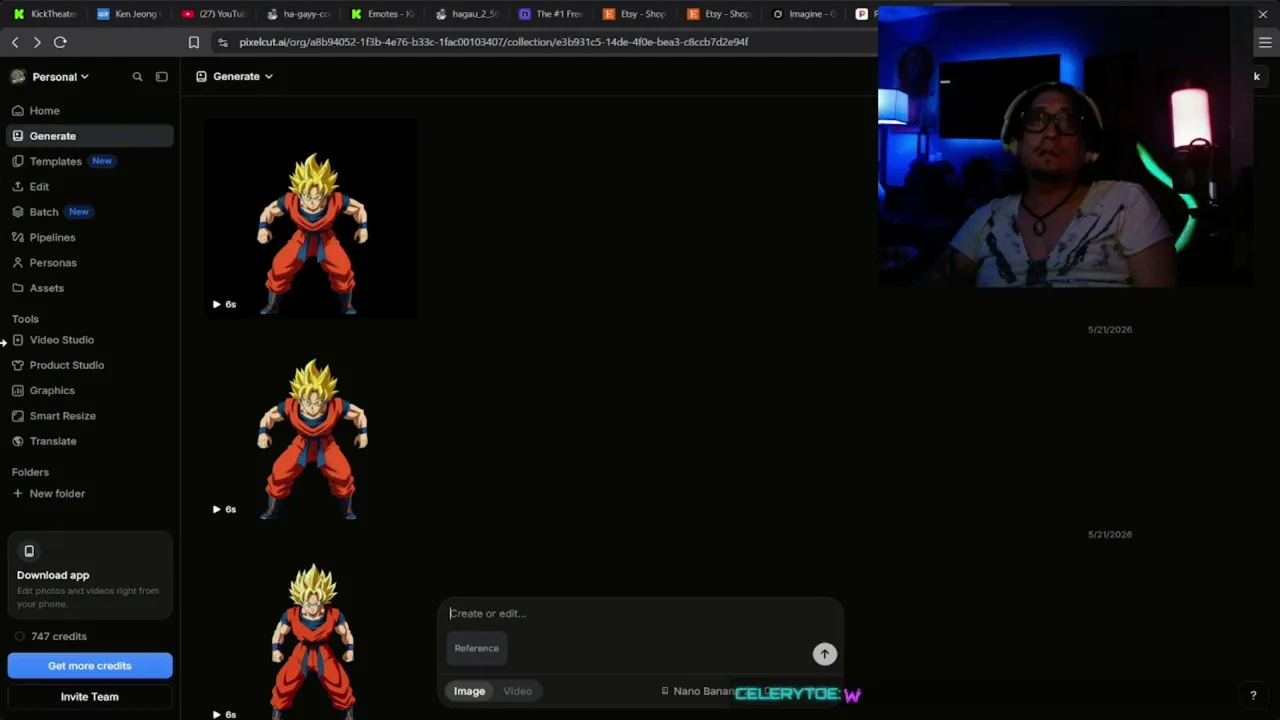Switch to Video mode
The image size is (1280, 720).
518,691
